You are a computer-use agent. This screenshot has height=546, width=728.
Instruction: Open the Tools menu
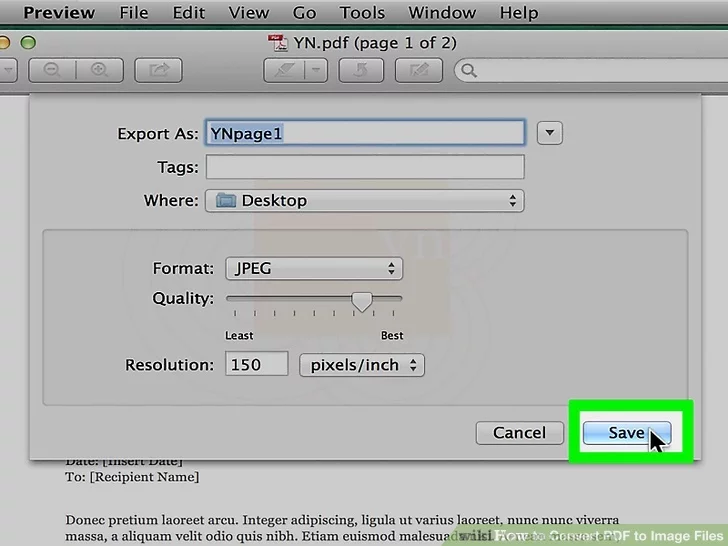[362, 13]
